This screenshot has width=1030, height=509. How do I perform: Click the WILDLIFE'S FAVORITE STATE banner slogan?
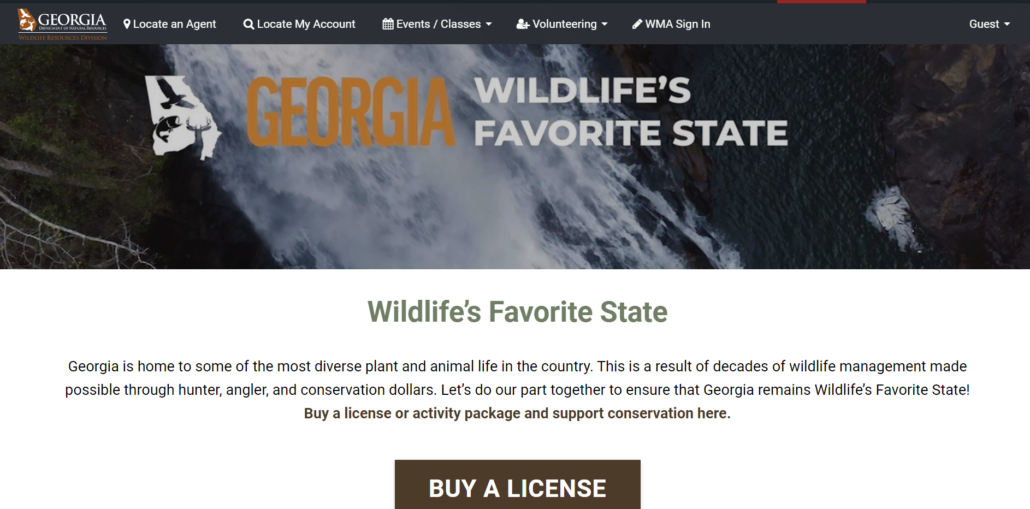[631, 112]
